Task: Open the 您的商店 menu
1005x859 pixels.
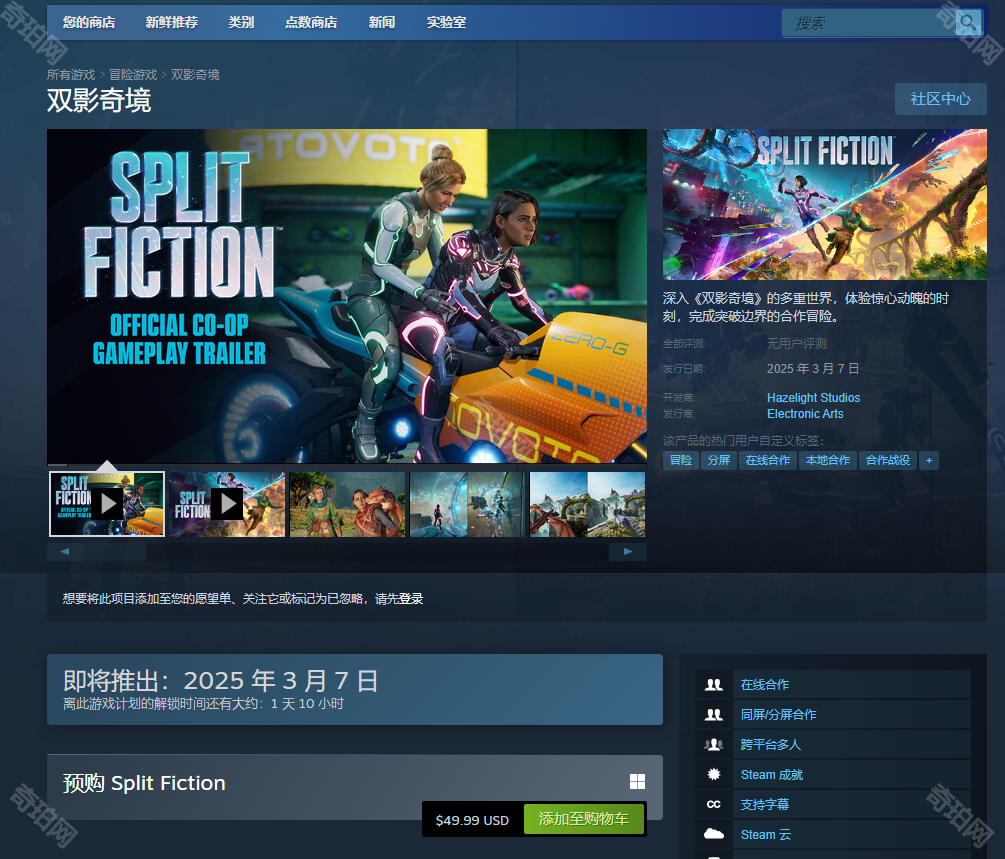Action: [89, 22]
